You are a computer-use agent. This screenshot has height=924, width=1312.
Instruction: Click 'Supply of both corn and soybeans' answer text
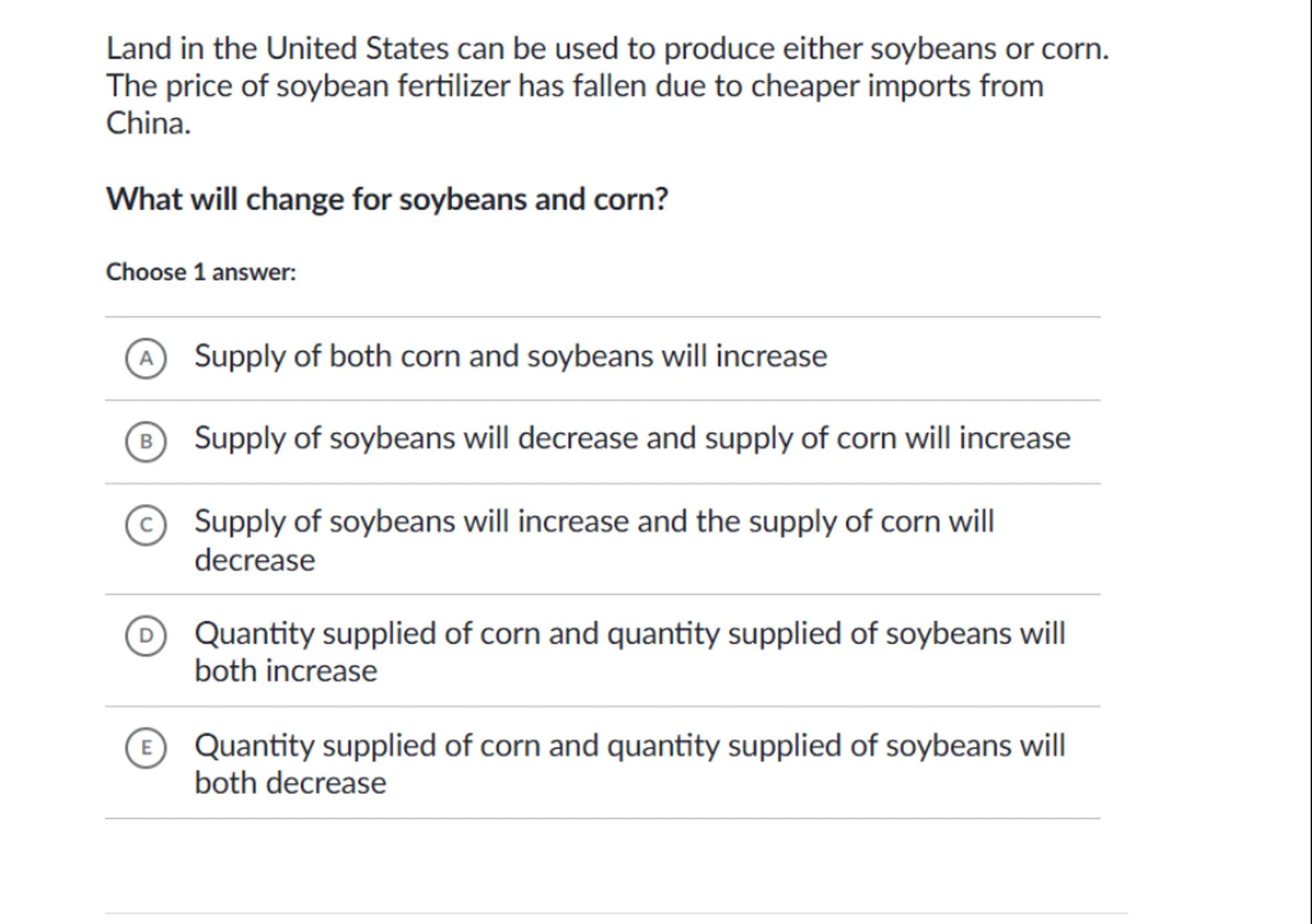point(510,356)
